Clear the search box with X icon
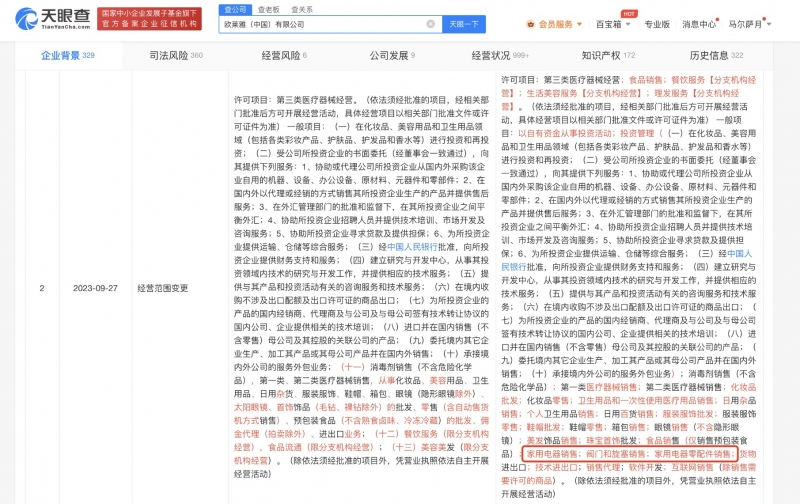 pos(431,24)
